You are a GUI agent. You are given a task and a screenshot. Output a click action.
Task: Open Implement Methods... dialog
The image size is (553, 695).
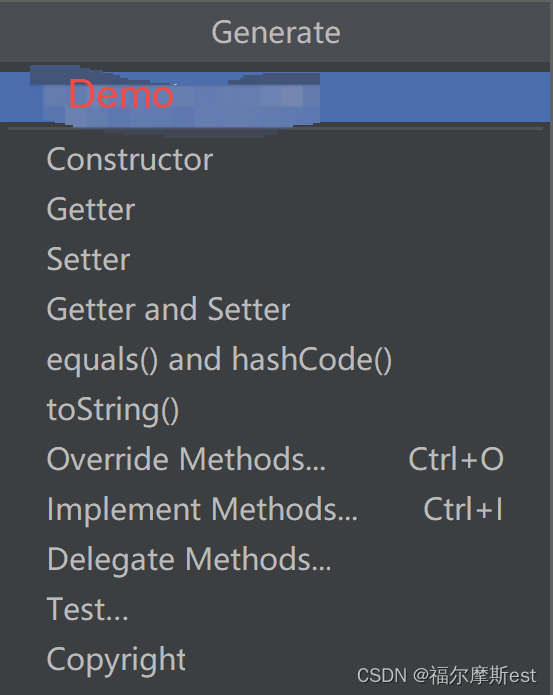coord(275,509)
